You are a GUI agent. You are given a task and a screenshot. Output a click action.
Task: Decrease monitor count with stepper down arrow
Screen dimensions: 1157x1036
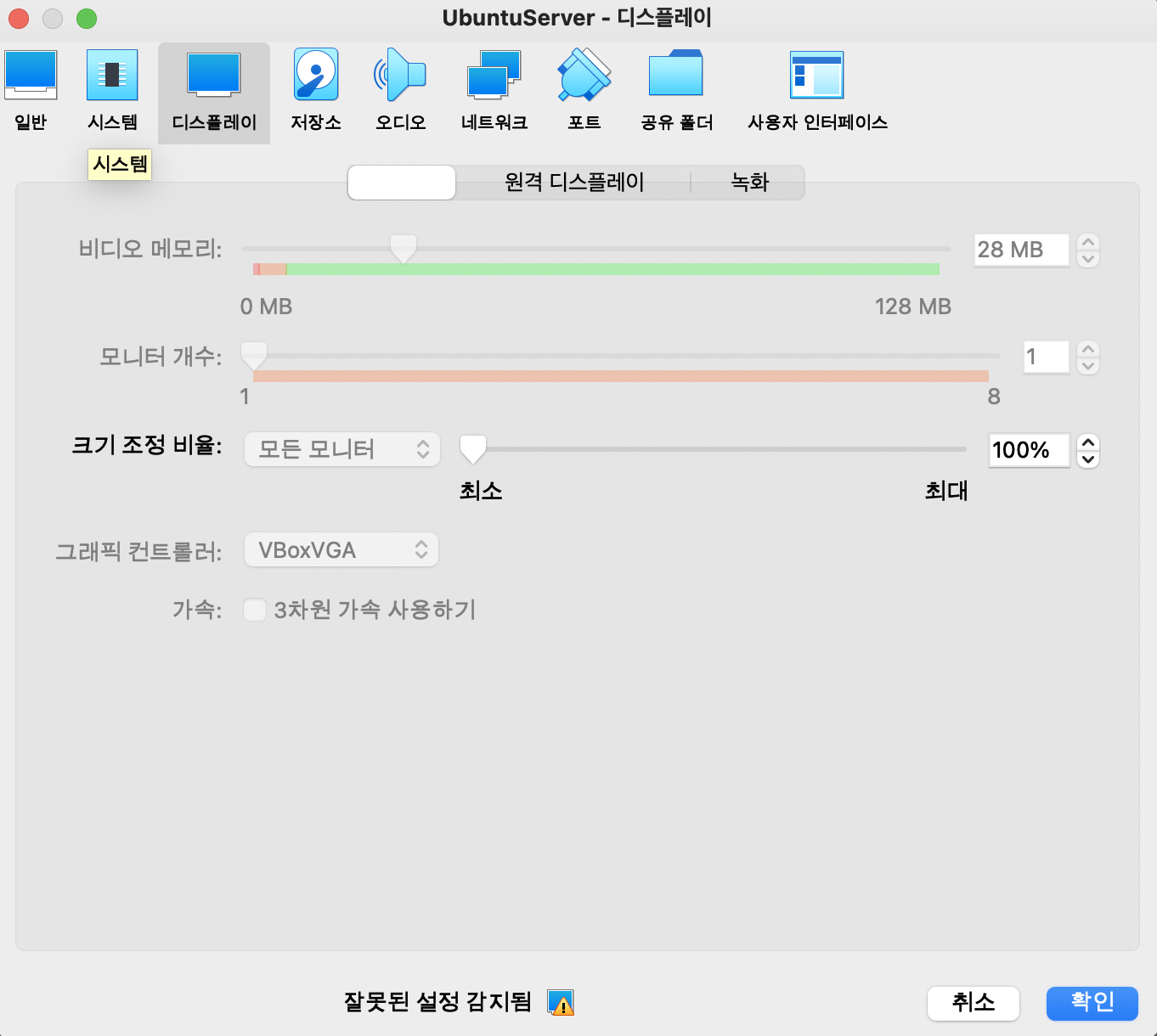point(1088,366)
